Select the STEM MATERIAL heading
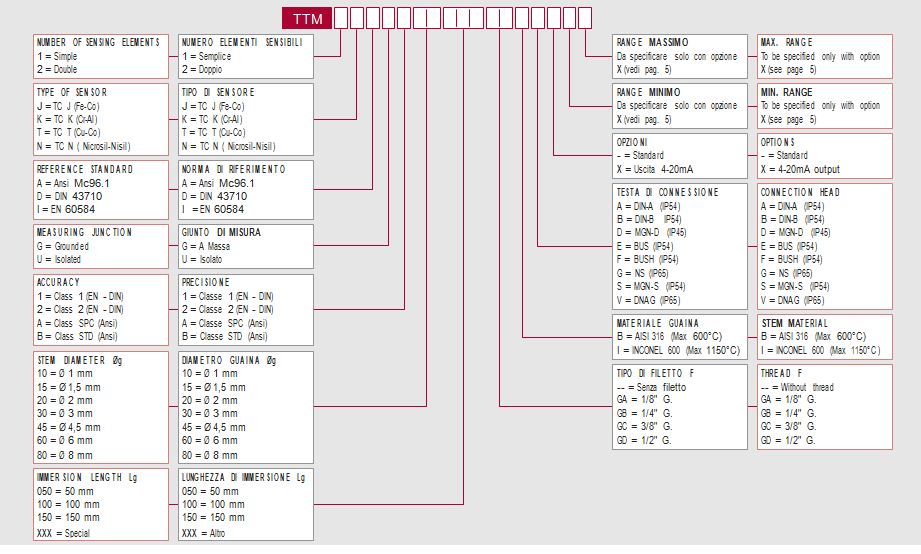Screen dimensions: 921x554 (794, 323)
